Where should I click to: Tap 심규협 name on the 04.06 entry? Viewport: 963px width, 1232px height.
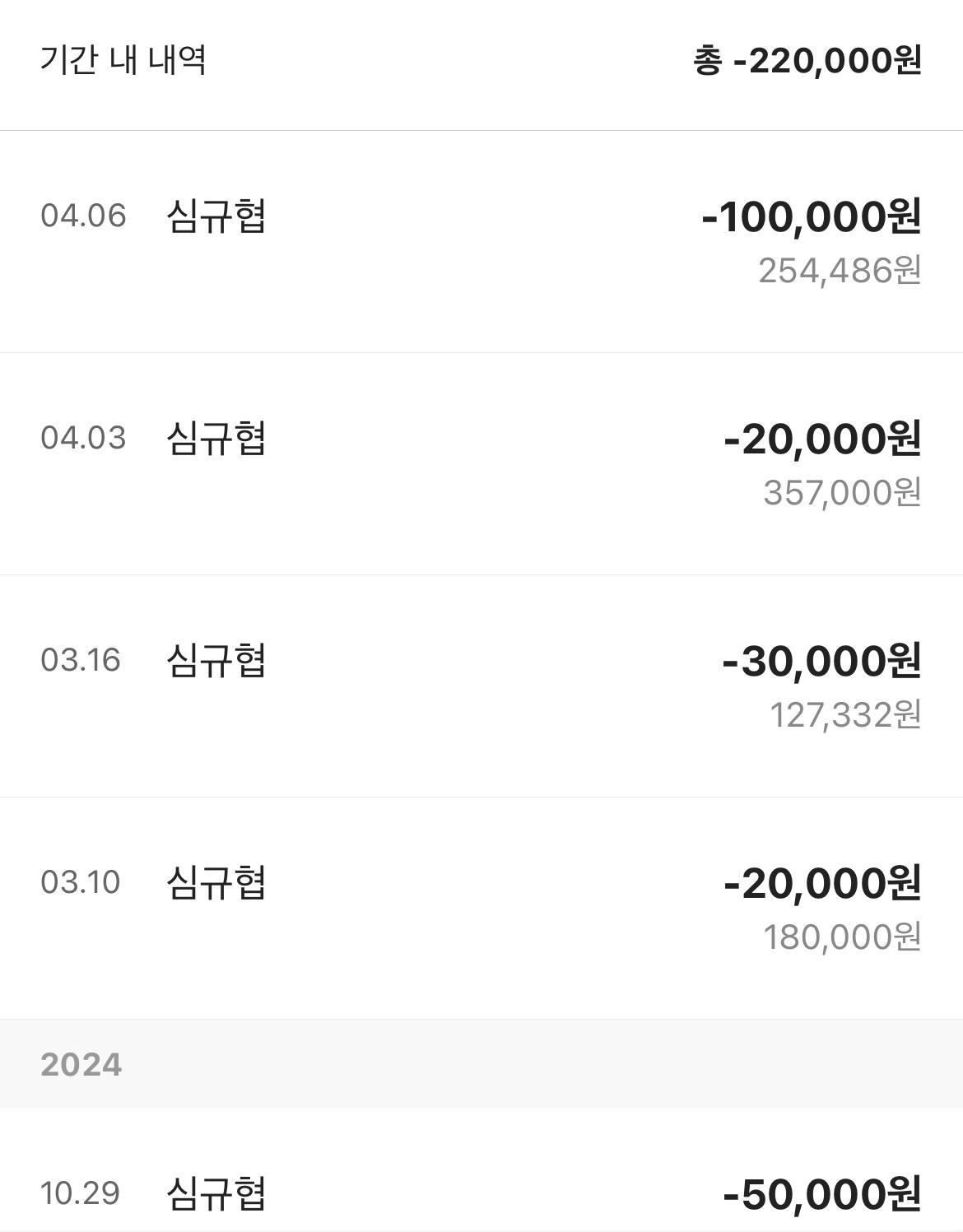pyautogui.click(x=216, y=216)
